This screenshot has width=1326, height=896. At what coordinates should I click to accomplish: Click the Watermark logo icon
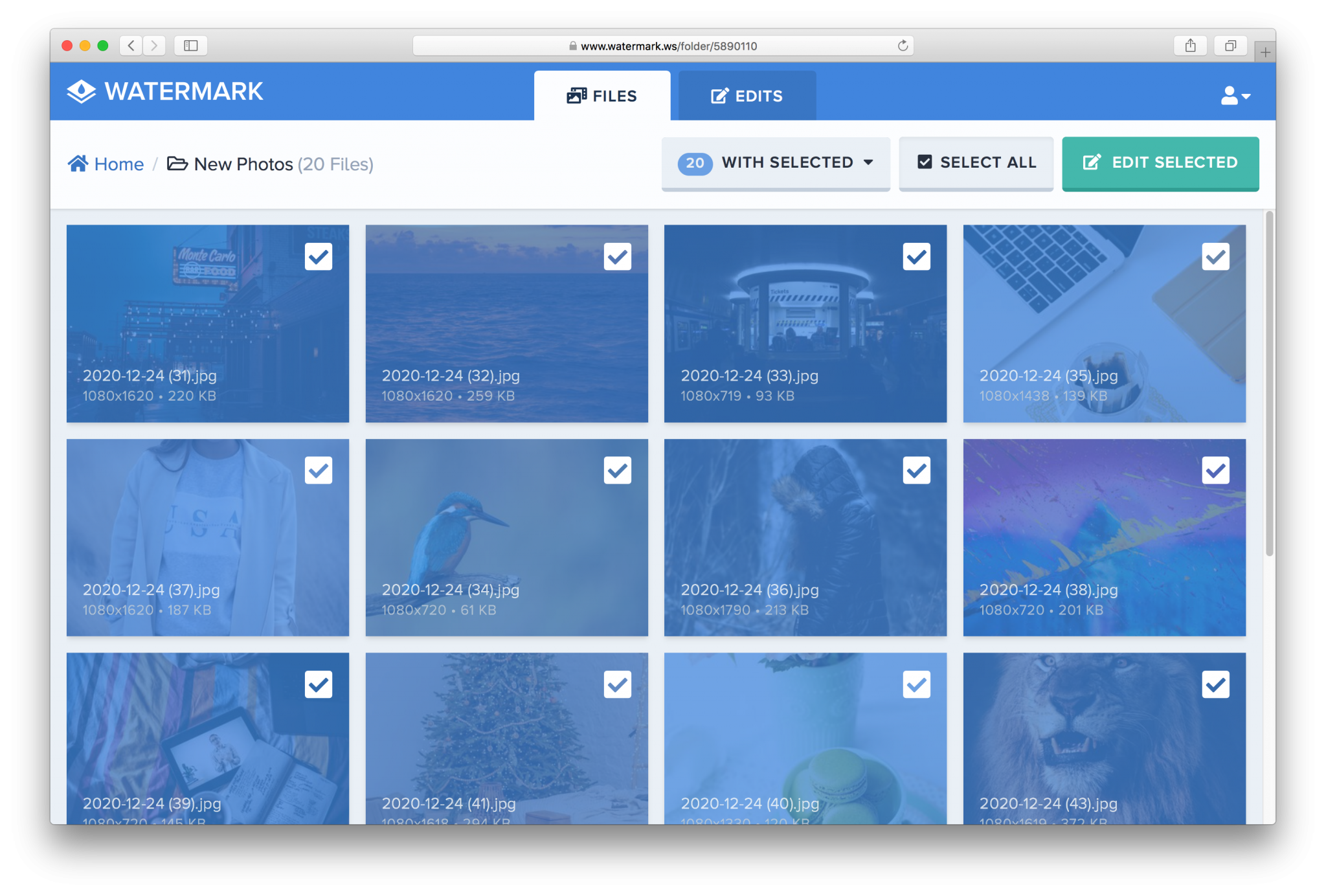pos(82,91)
